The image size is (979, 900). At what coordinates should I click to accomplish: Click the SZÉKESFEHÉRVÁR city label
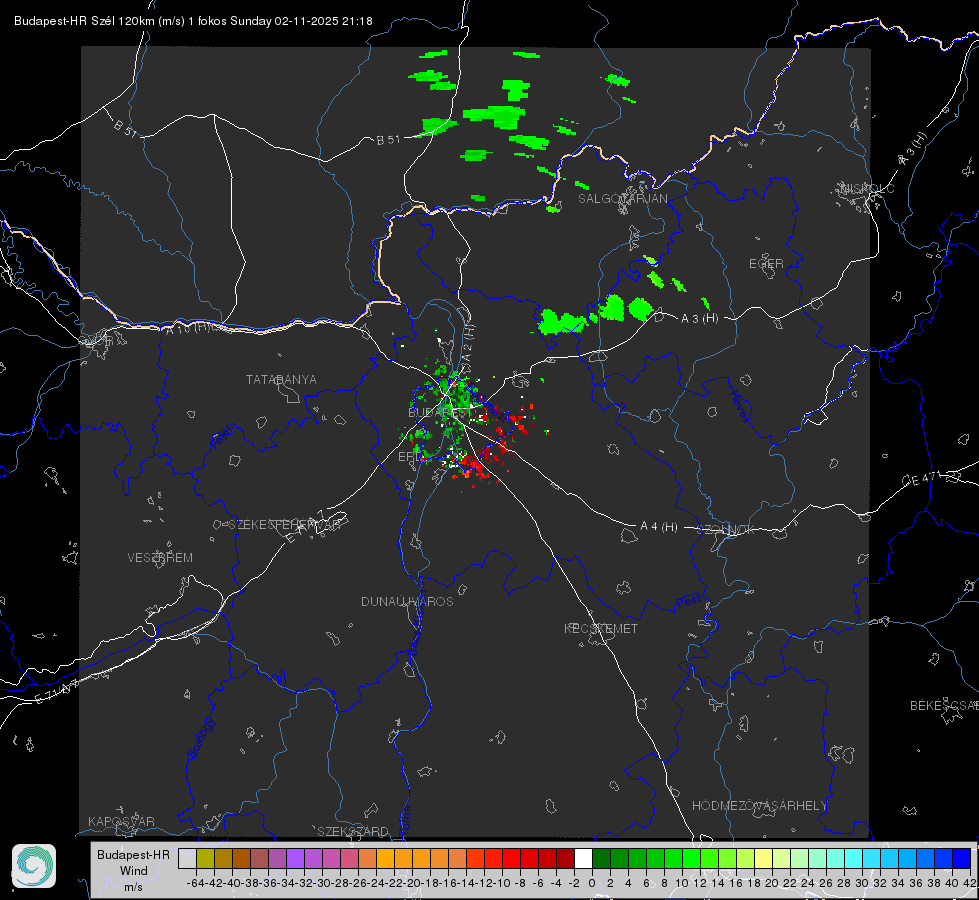point(285,525)
